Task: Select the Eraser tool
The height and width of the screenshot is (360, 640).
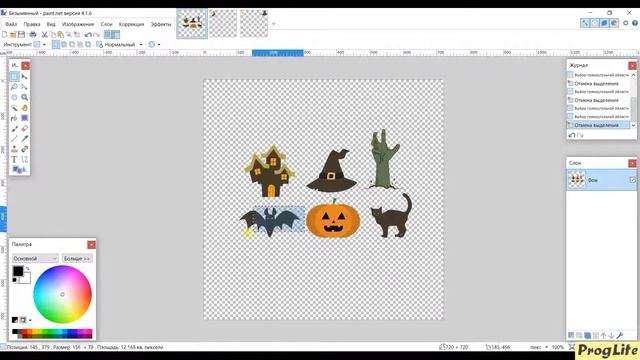Action: click(x=24, y=129)
